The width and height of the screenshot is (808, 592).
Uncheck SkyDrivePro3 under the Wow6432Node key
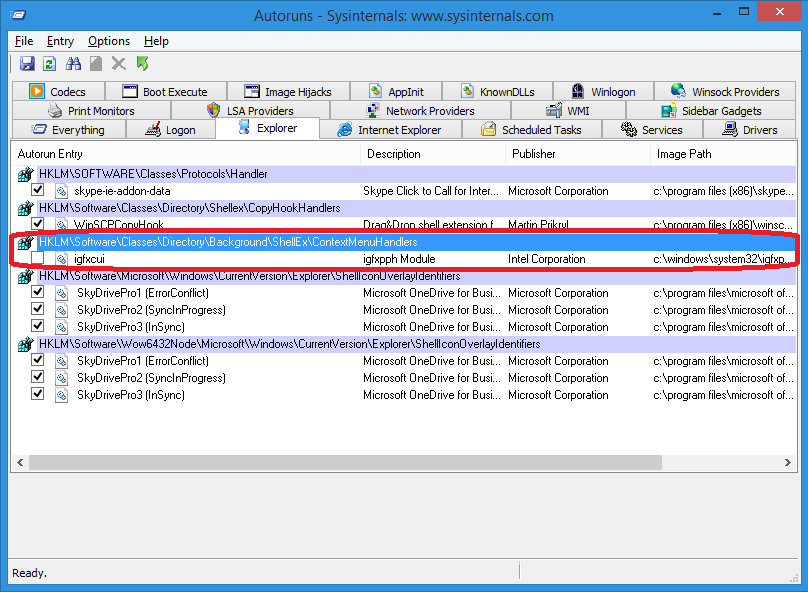38,394
